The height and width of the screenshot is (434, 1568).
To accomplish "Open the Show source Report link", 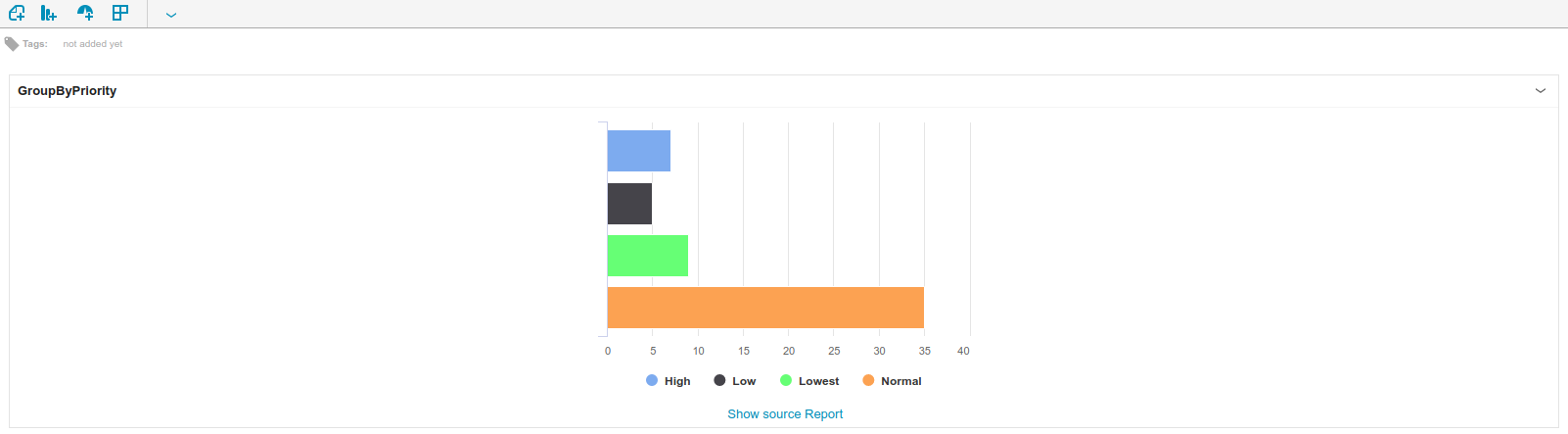I will [785, 414].
